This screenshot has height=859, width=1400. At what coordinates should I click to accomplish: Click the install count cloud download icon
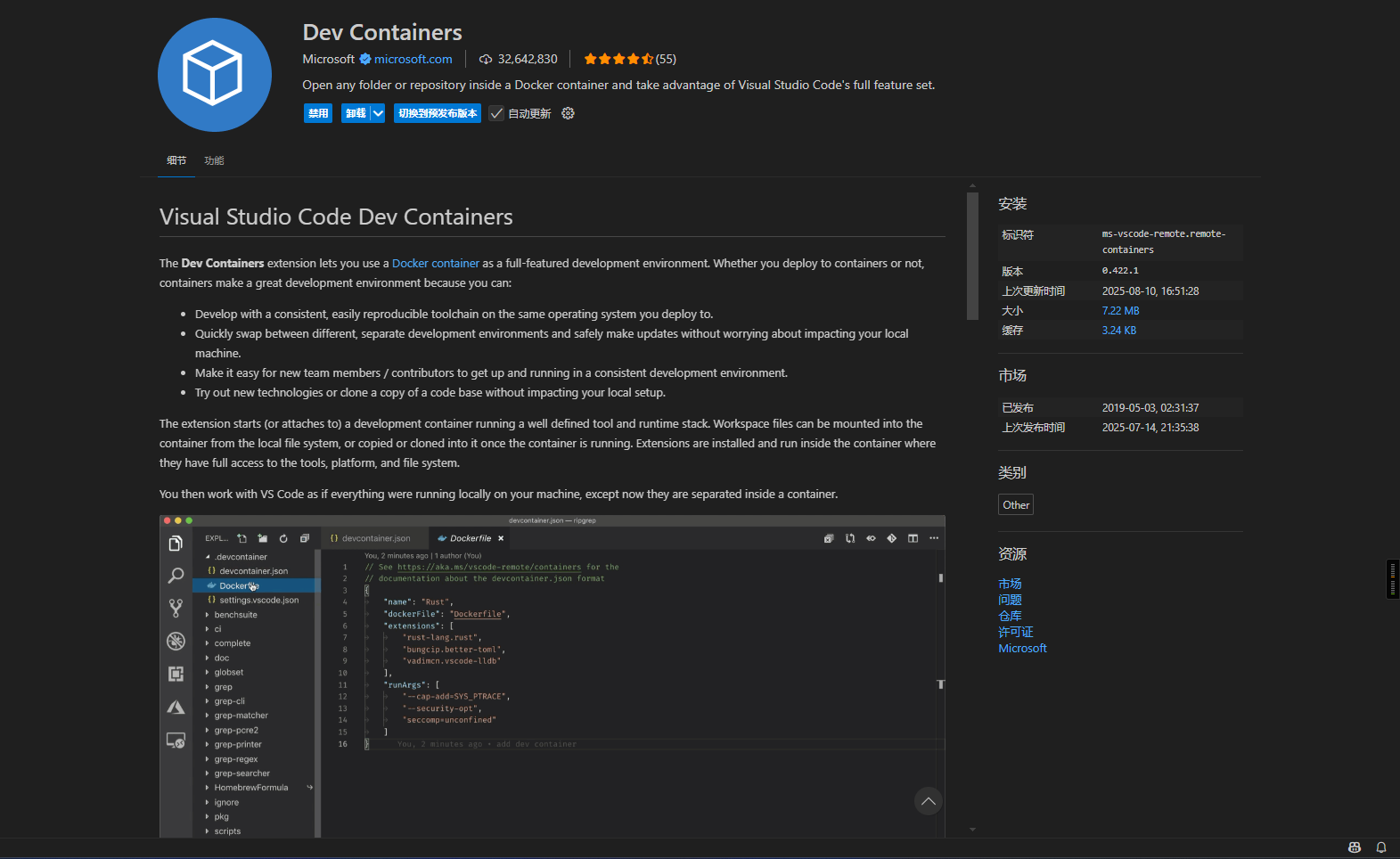pos(486,60)
